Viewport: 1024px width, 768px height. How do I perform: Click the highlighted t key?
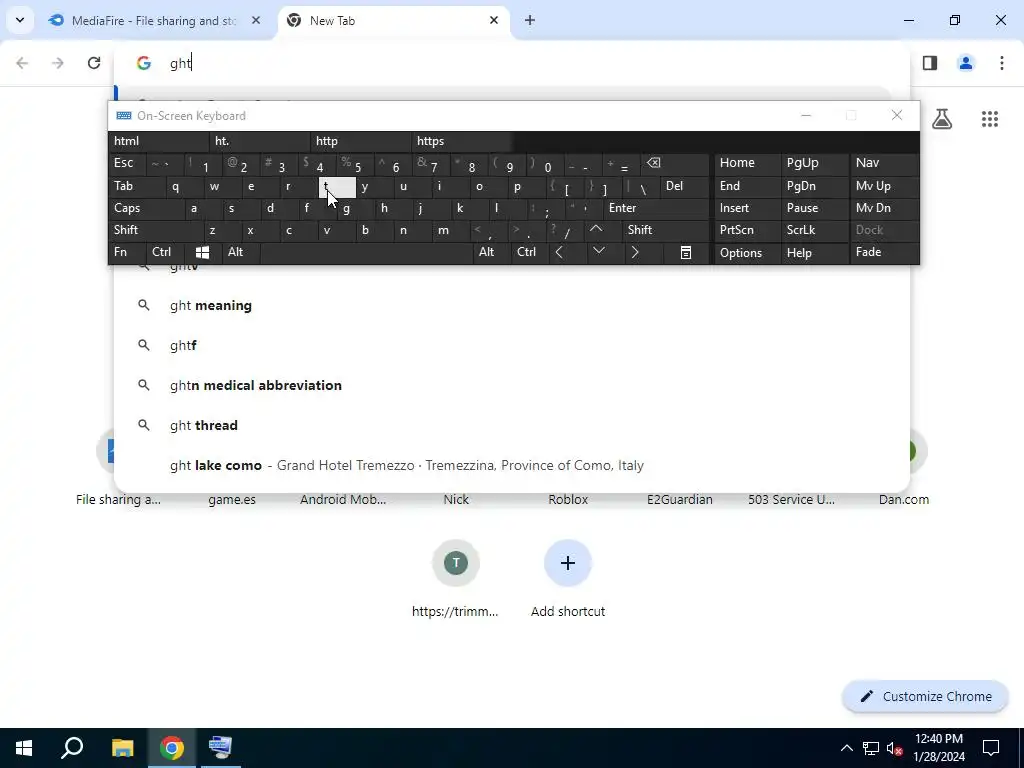(x=337, y=187)
